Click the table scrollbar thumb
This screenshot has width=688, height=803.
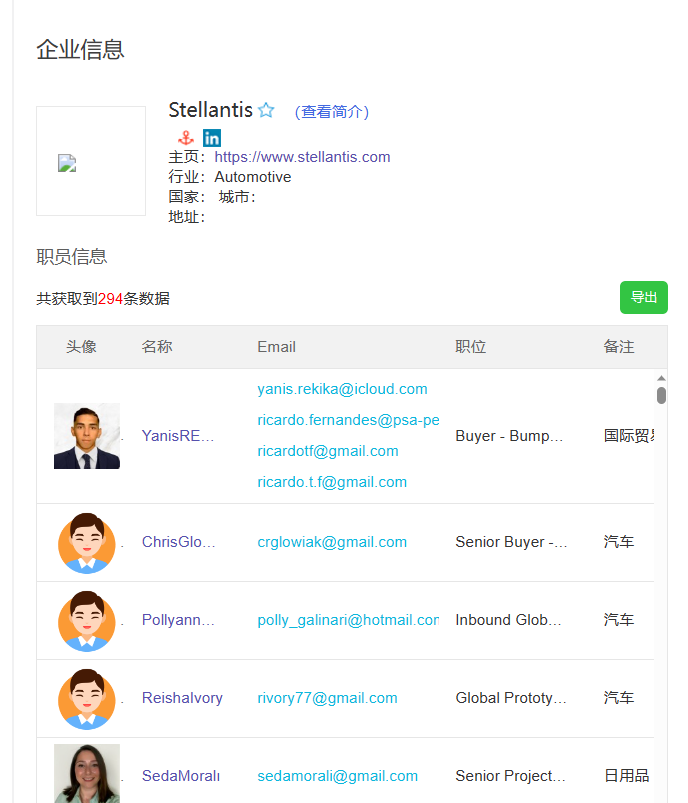(x=661, y=395)
